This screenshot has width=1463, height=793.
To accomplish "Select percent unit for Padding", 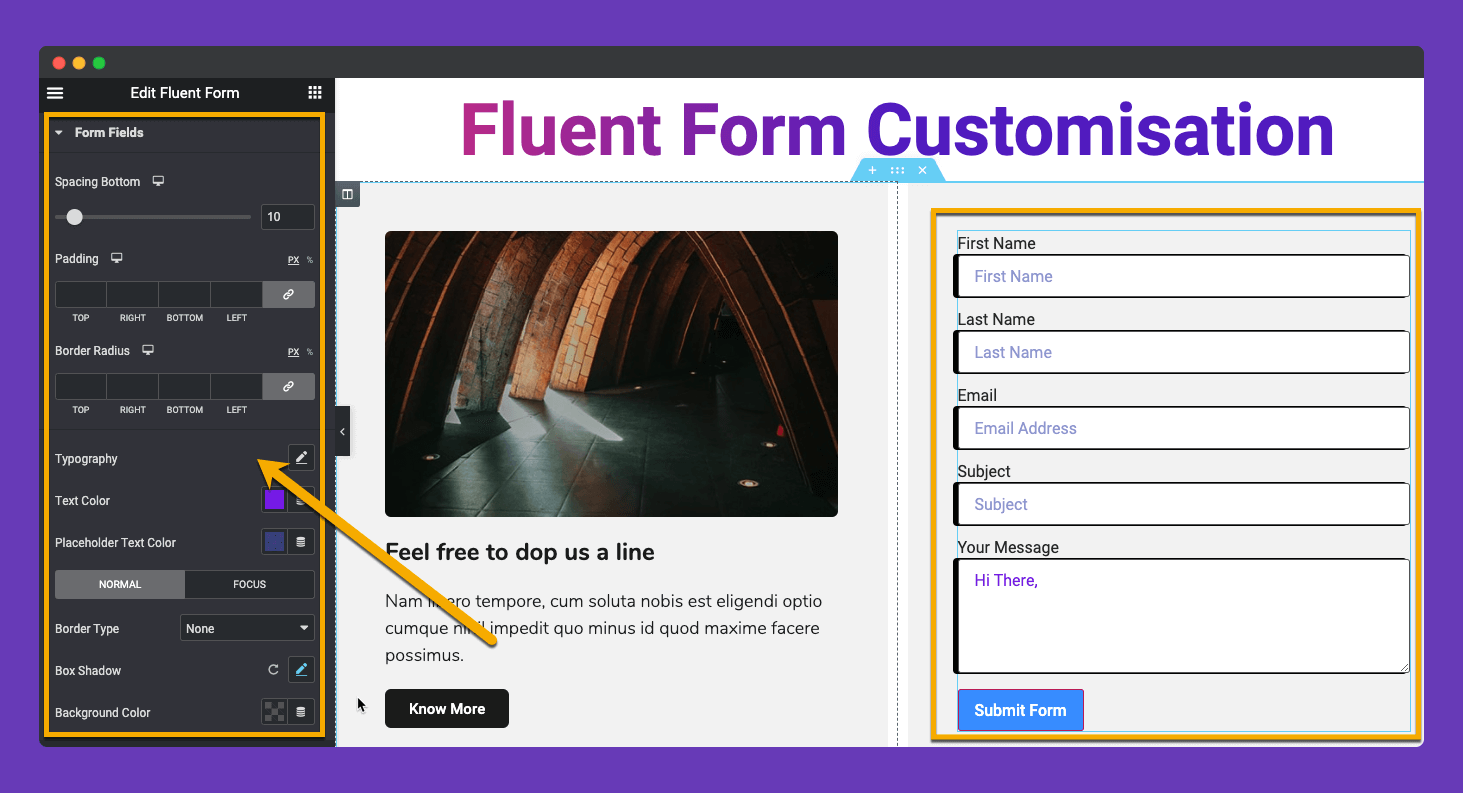I will [x=310, y=260].
